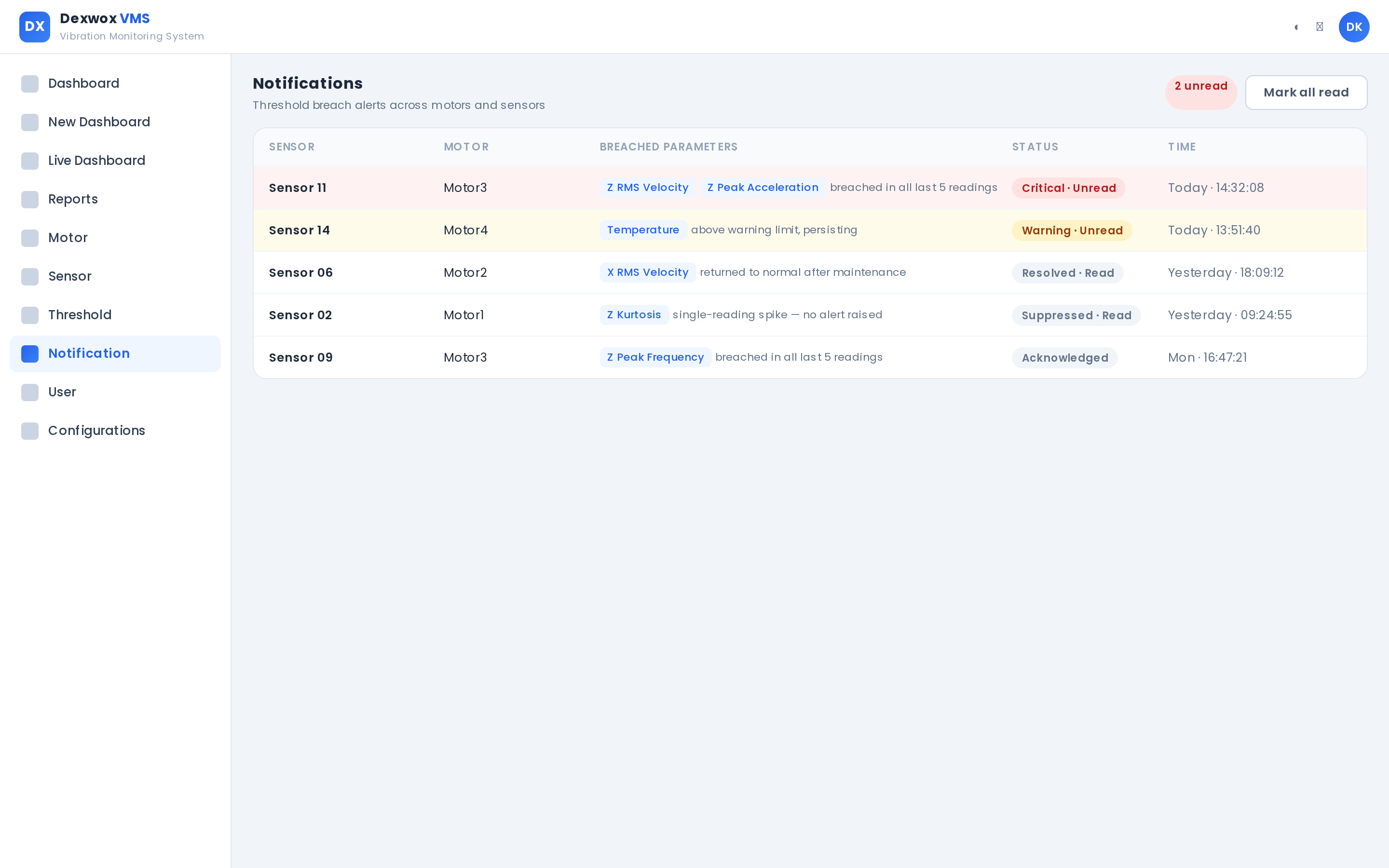Click the SENSOR column header
Image resolution: width=1389 pixels, height=868 pixels.
292,147
